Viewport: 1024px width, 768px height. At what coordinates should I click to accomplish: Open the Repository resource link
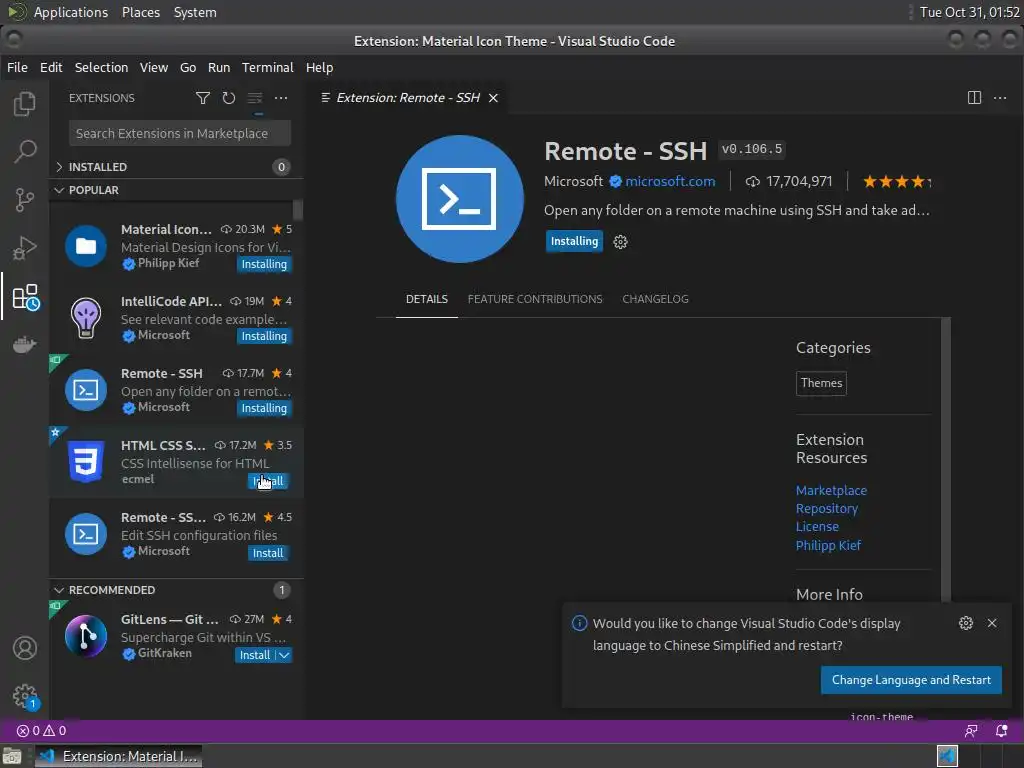827,509
